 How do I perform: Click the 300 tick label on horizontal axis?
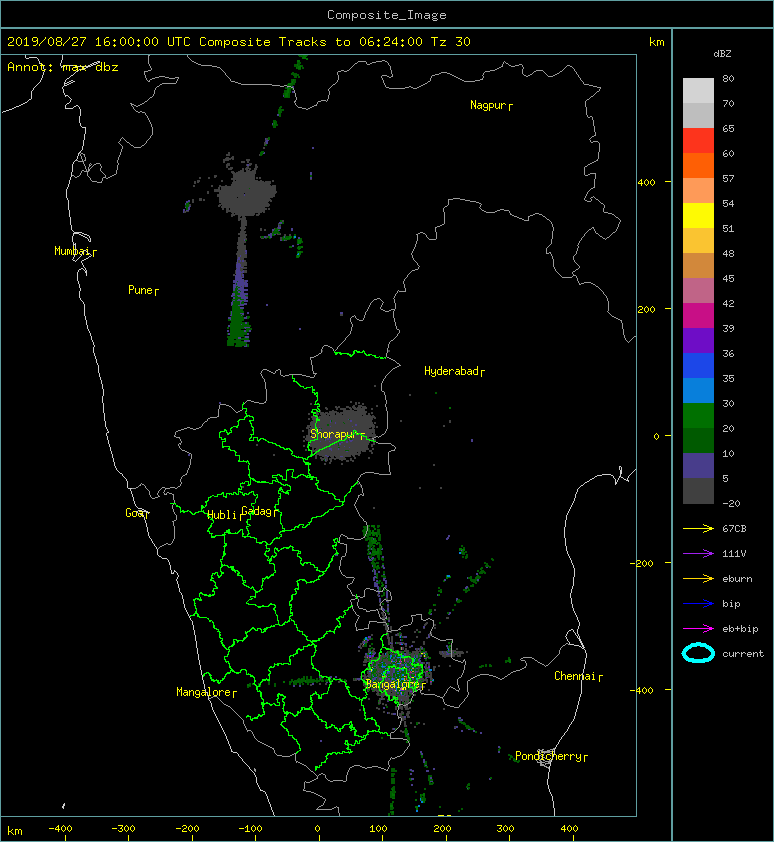505,829
